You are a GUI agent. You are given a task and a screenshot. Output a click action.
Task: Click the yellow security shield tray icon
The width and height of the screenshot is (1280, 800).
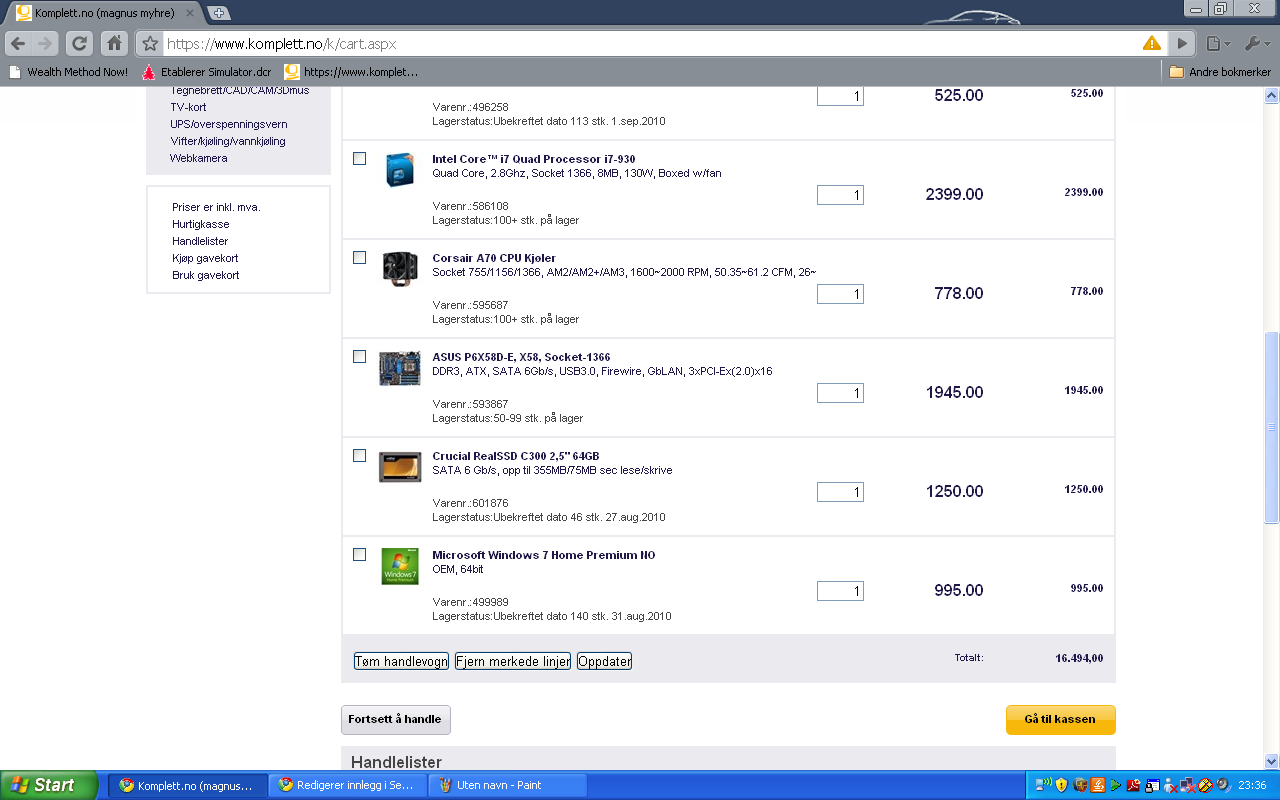(x=1061, y=785)
